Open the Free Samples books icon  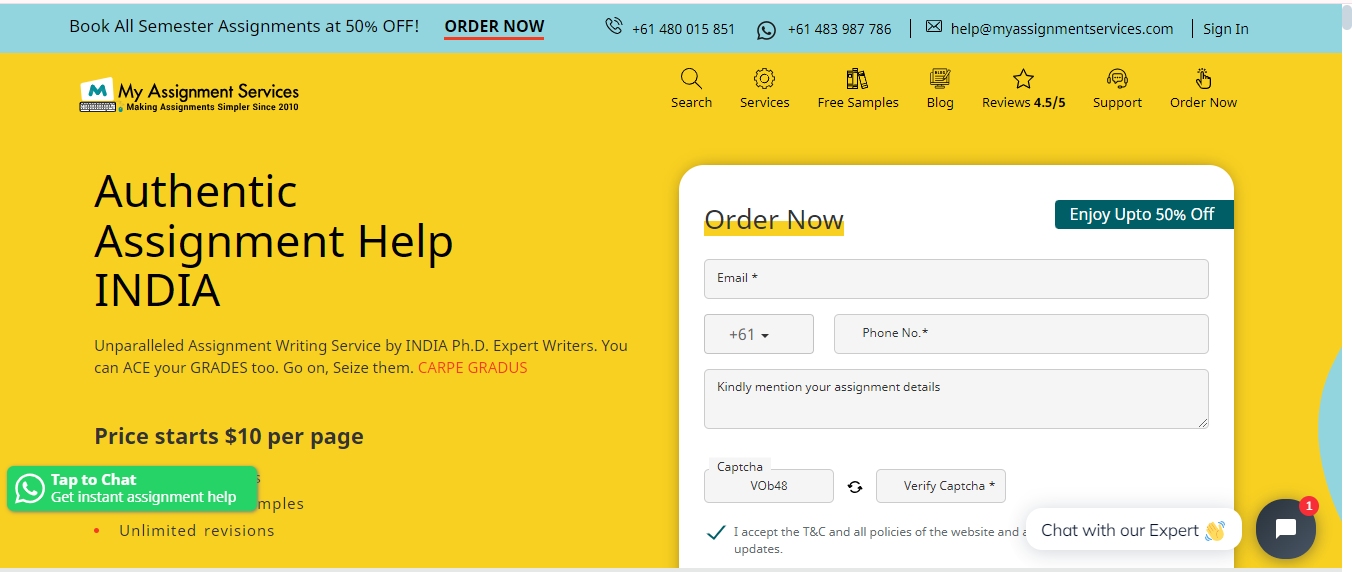pyautogui.click(x=857, y=79)
